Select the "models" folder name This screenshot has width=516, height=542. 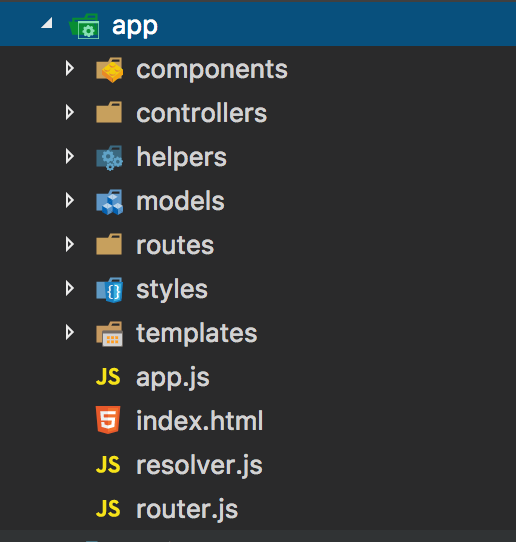pyautogui.click(x=180, y=201)
